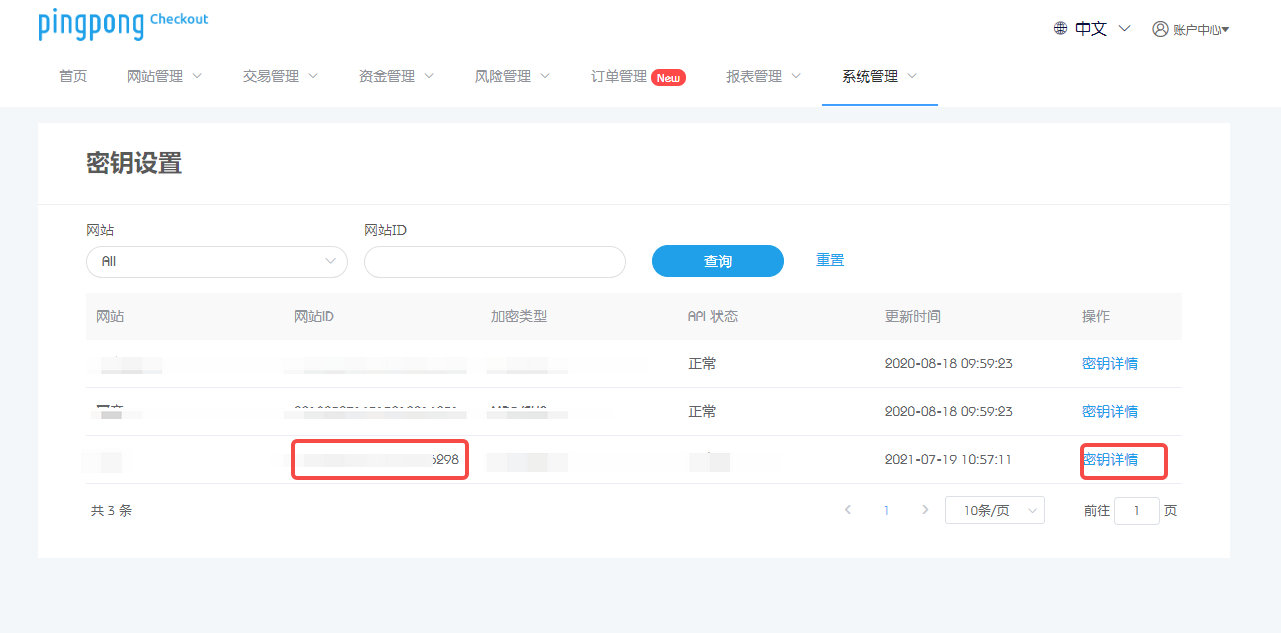The height and width of the screenshot is (633, 1281).
Task: Open 密钥详情 for the 2021-07-19 row
Action: point(1110,460)
